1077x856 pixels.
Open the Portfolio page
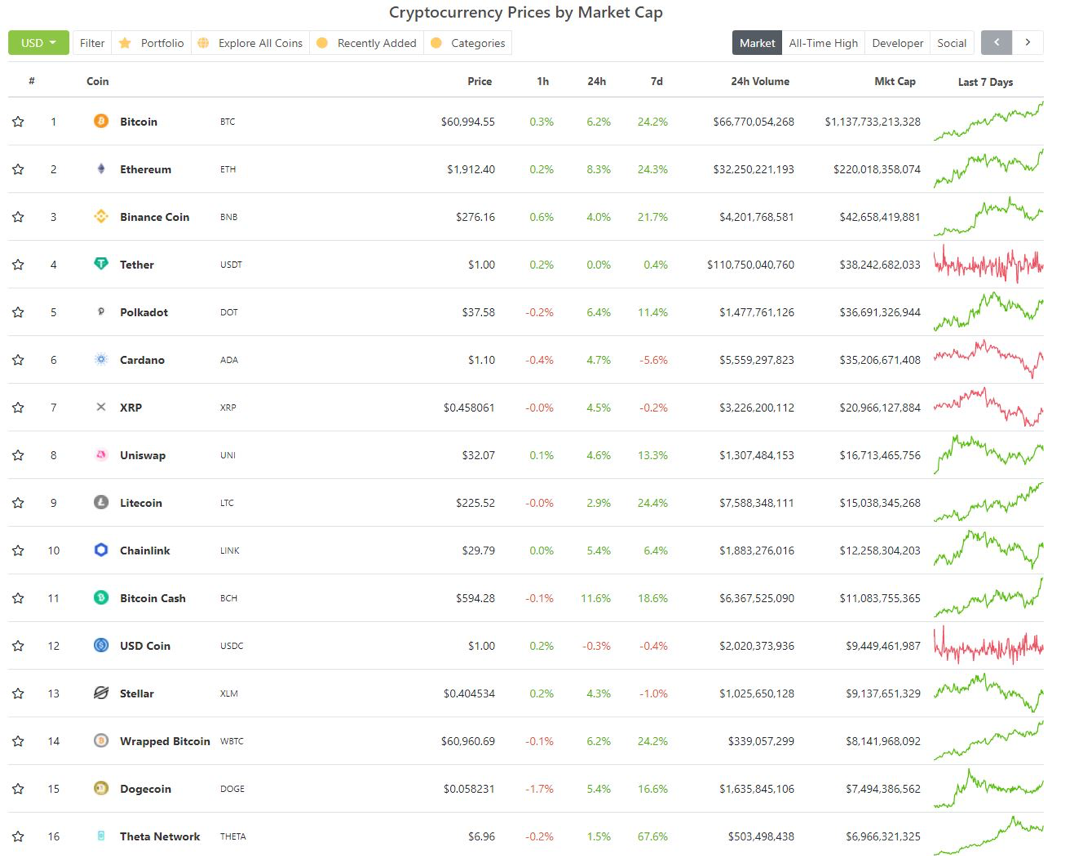click(152, 43)
